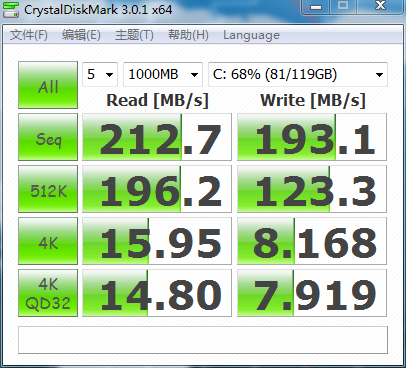Image resolution: width=406 pixels, height=368 pixels.
Task: Run all benchmarks with the All button
Action: point(48,85)
